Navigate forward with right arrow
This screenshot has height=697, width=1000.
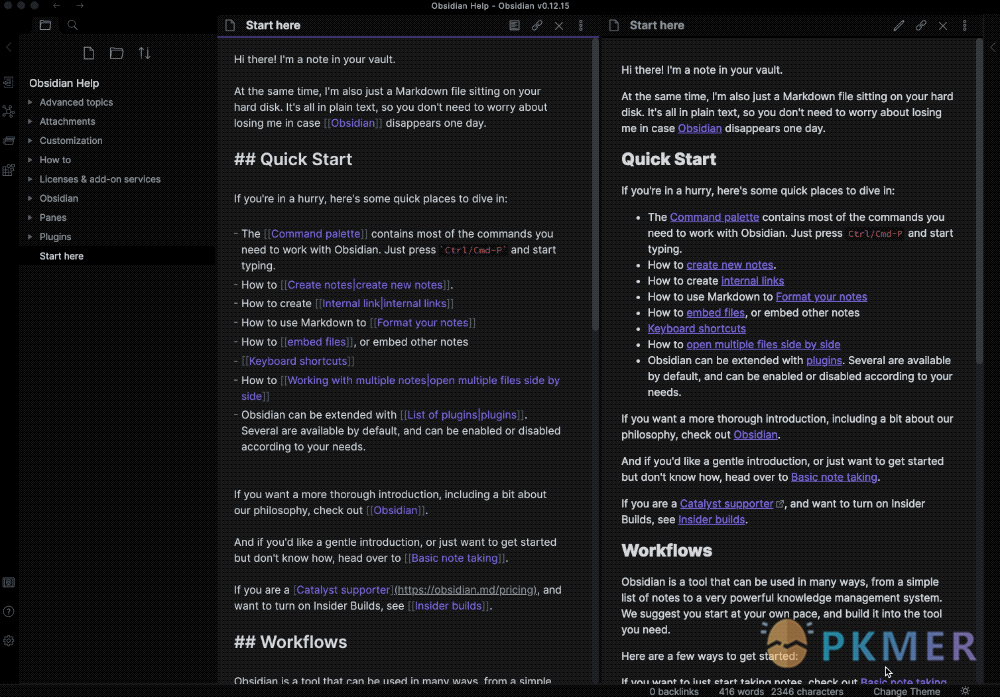pyautogui.click(x=80, y=6)
